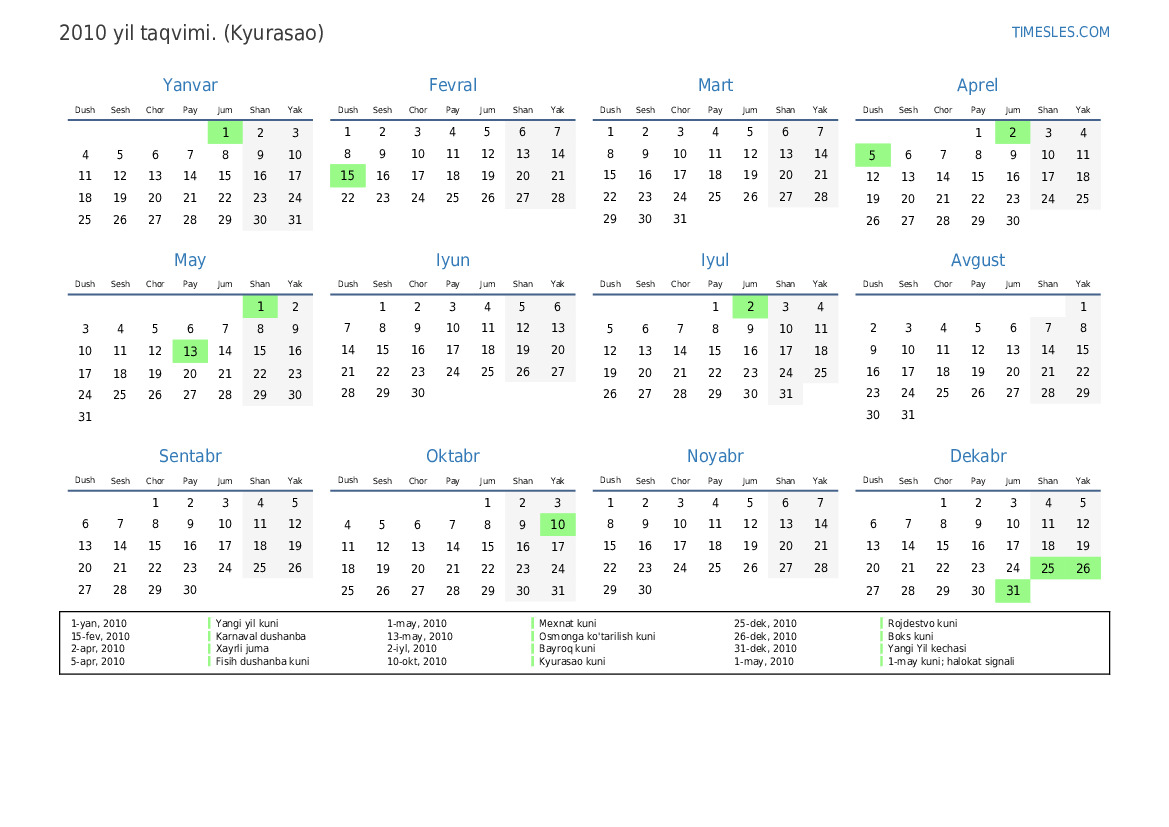The image size is (1169, 827).
Task: Click legend date '15-fev, 2010'
Action: (100, 636)
